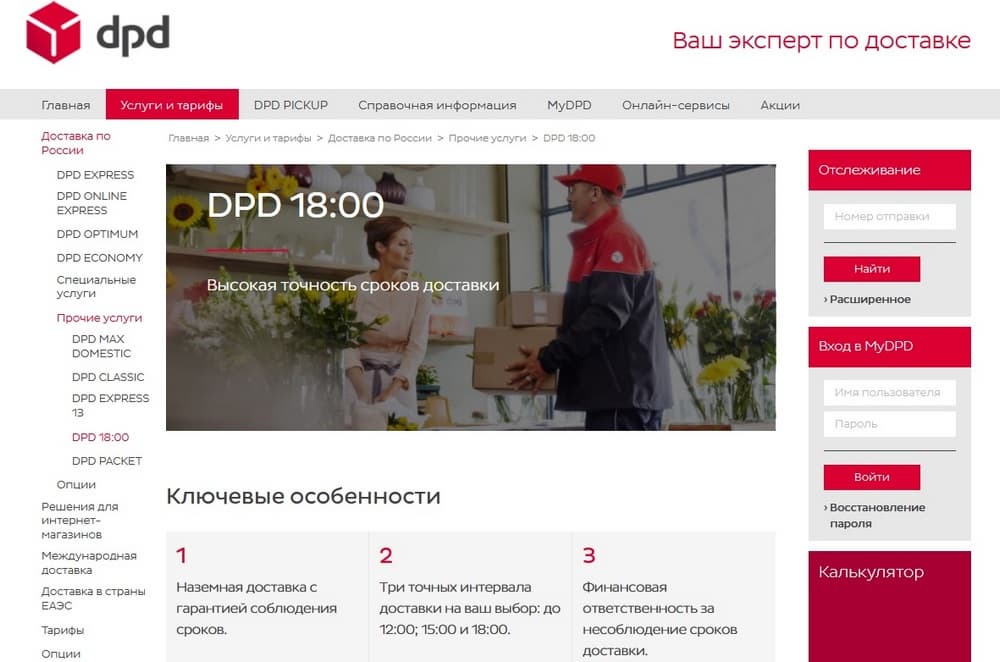Screen dimensions: 1000x662
Task: Open the Онлайн-сервисы menu item
Action: (676, 105)
